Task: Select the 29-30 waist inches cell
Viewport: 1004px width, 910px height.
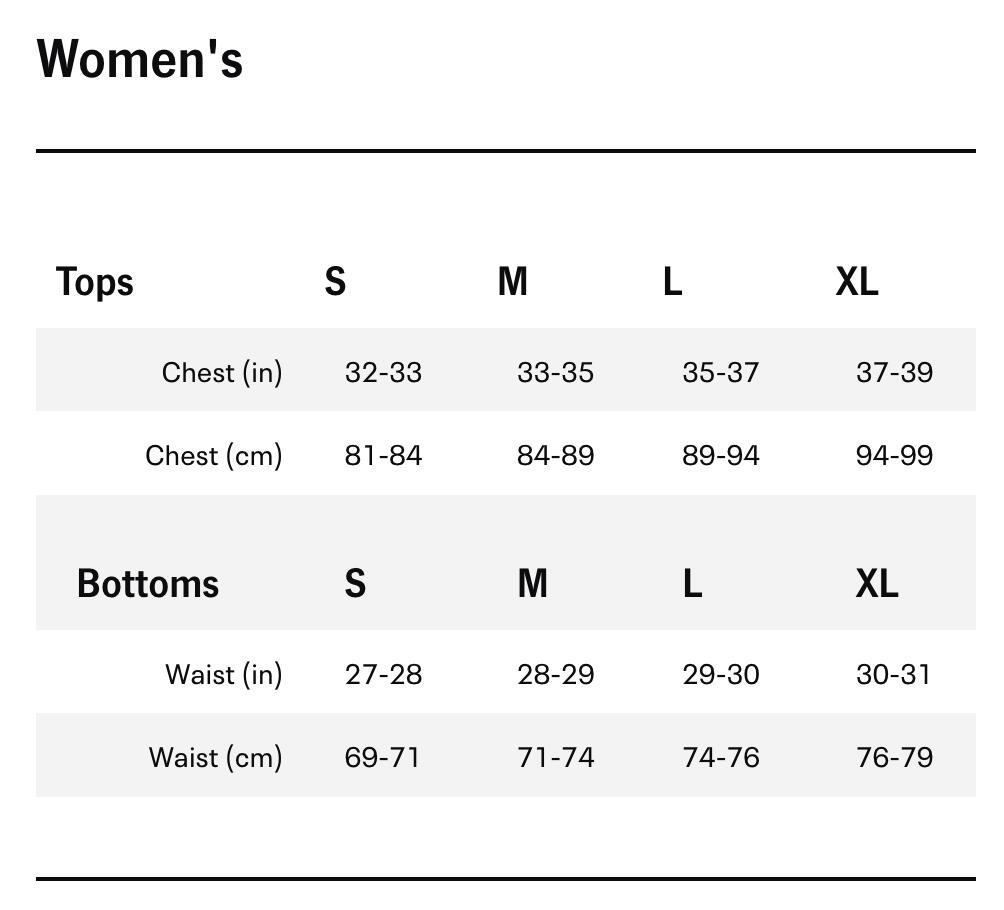Action: tap(721, 674)
